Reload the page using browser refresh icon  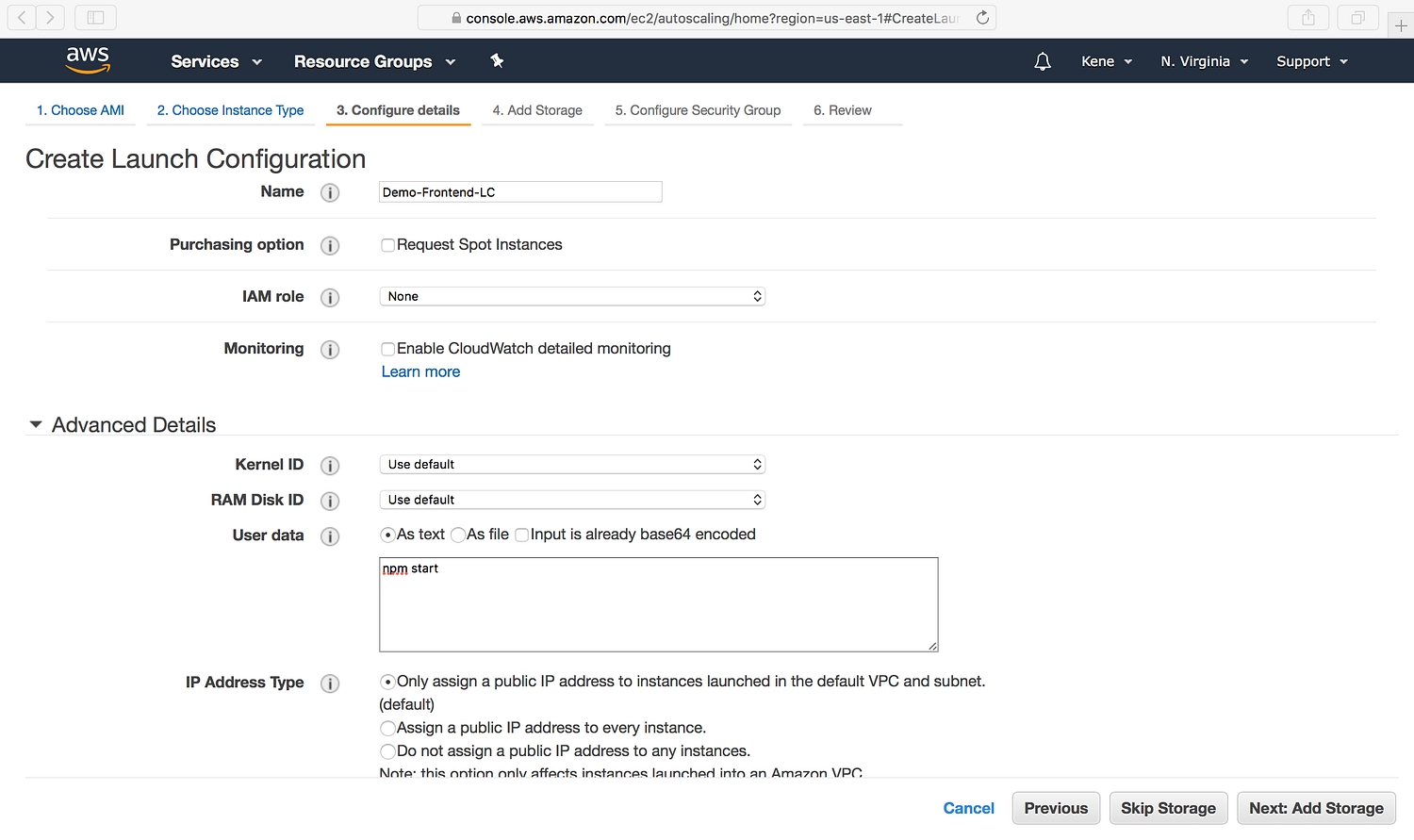982,18
